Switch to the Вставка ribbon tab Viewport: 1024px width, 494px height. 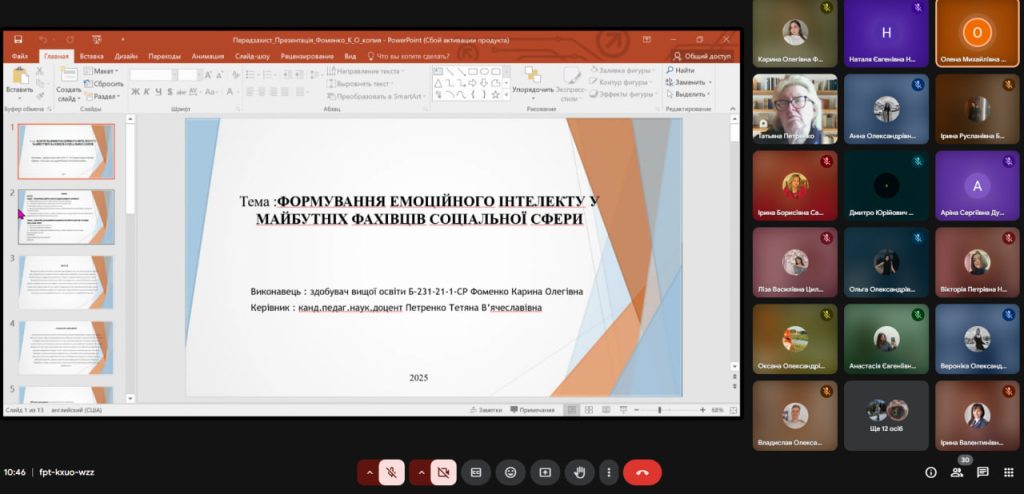[91, 56]
